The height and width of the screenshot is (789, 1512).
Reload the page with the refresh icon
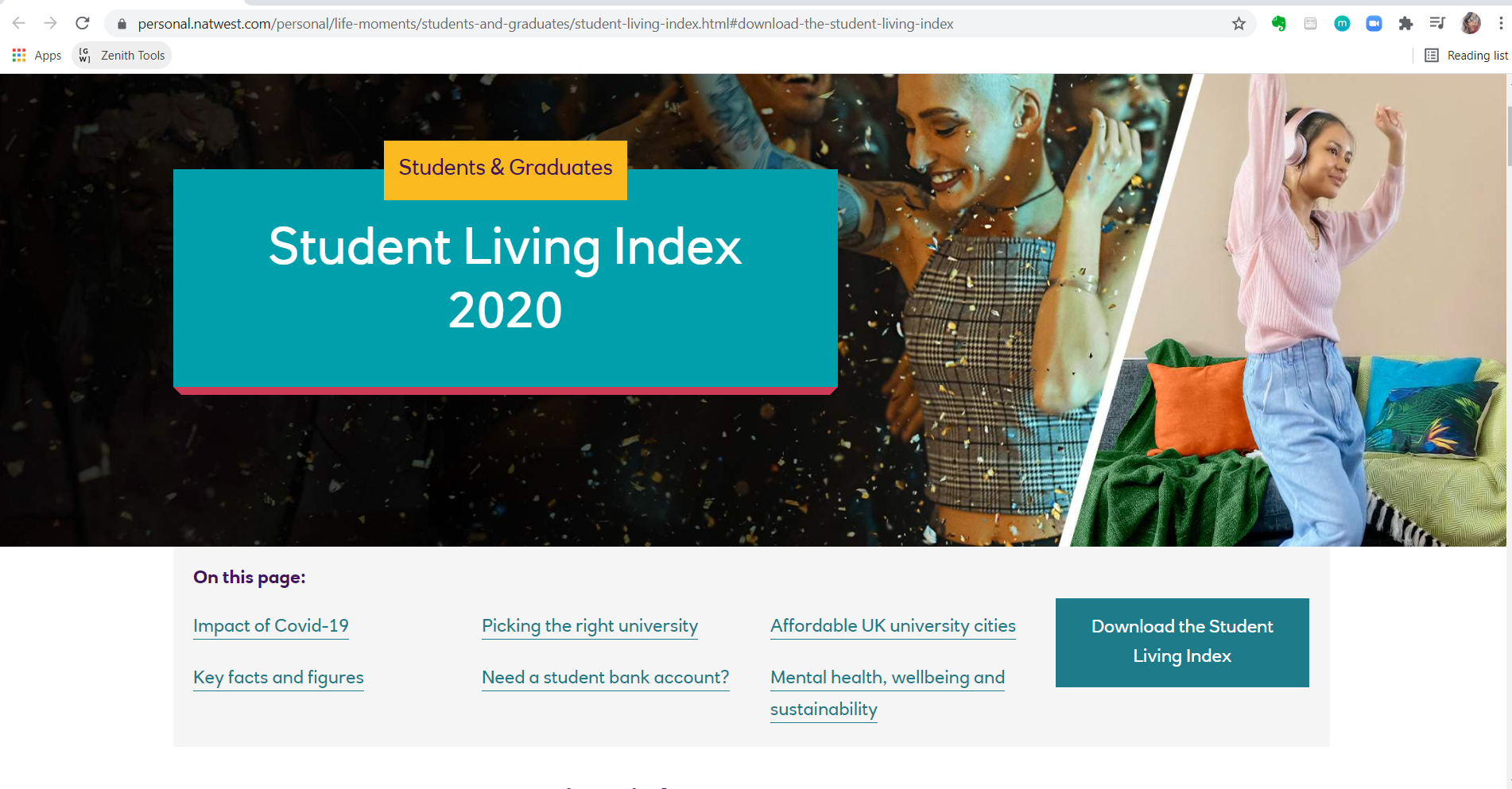click(83, 23)
